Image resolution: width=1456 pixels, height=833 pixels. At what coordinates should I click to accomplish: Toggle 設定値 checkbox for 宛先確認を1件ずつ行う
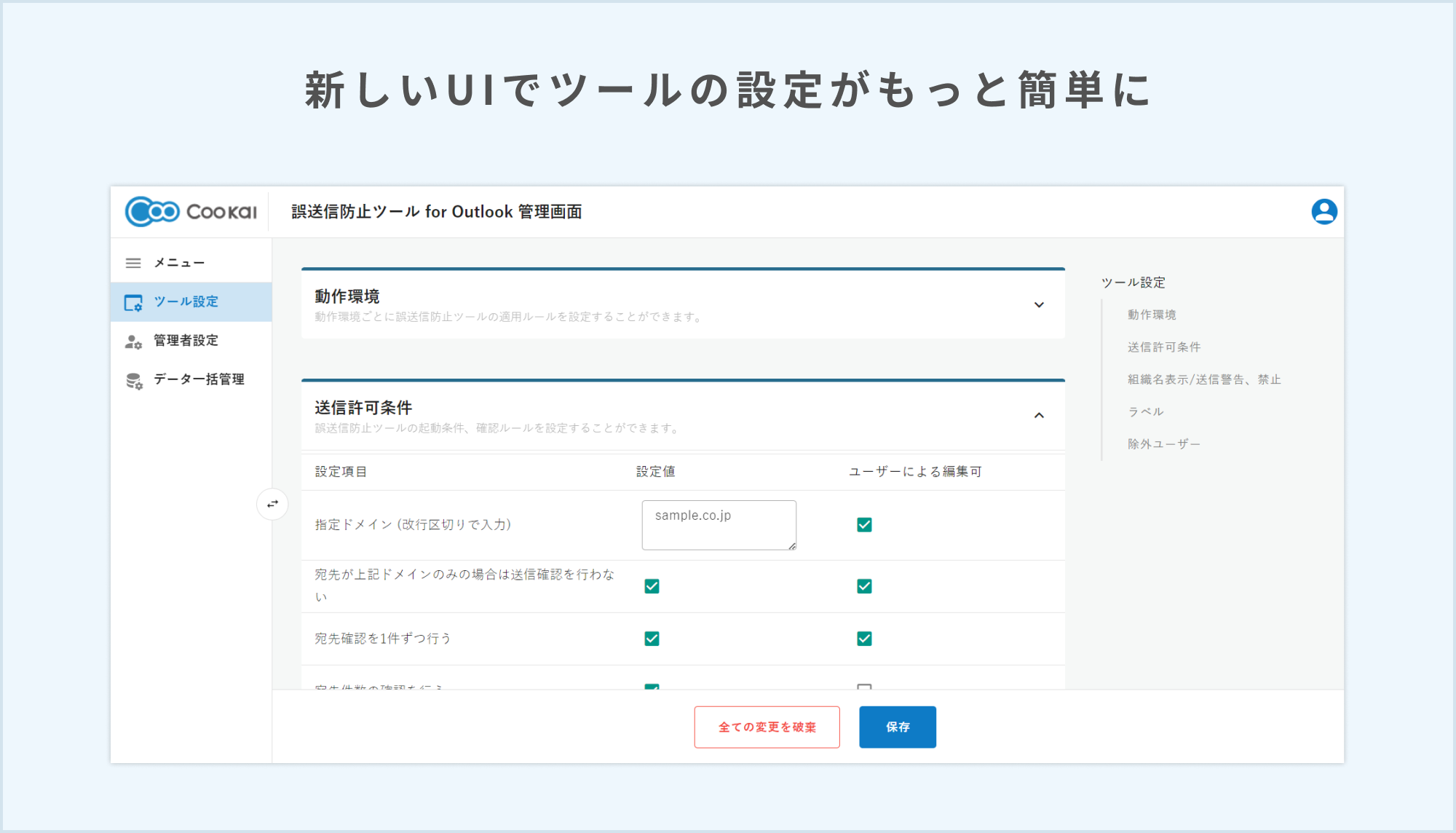pos(652,639)
